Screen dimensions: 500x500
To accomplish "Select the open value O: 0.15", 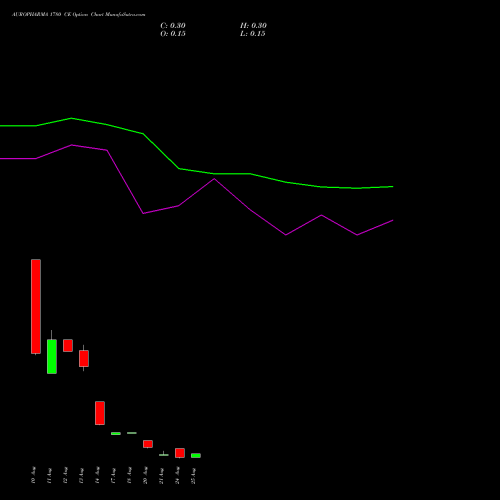I will pyautogui.click(x=173, y=34).
